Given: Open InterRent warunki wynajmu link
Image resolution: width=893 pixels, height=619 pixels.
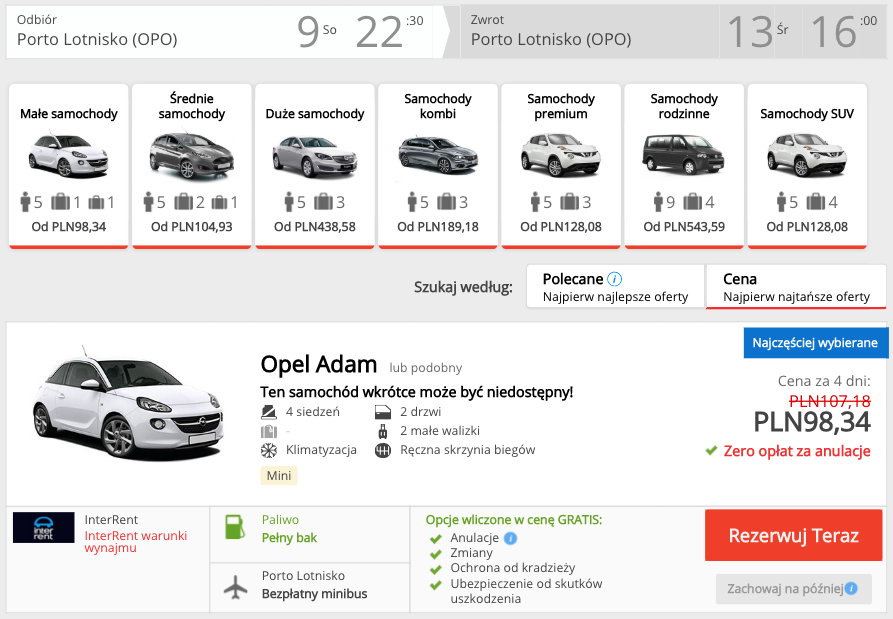Looking at the screenshot, I should tap(135, 541).
